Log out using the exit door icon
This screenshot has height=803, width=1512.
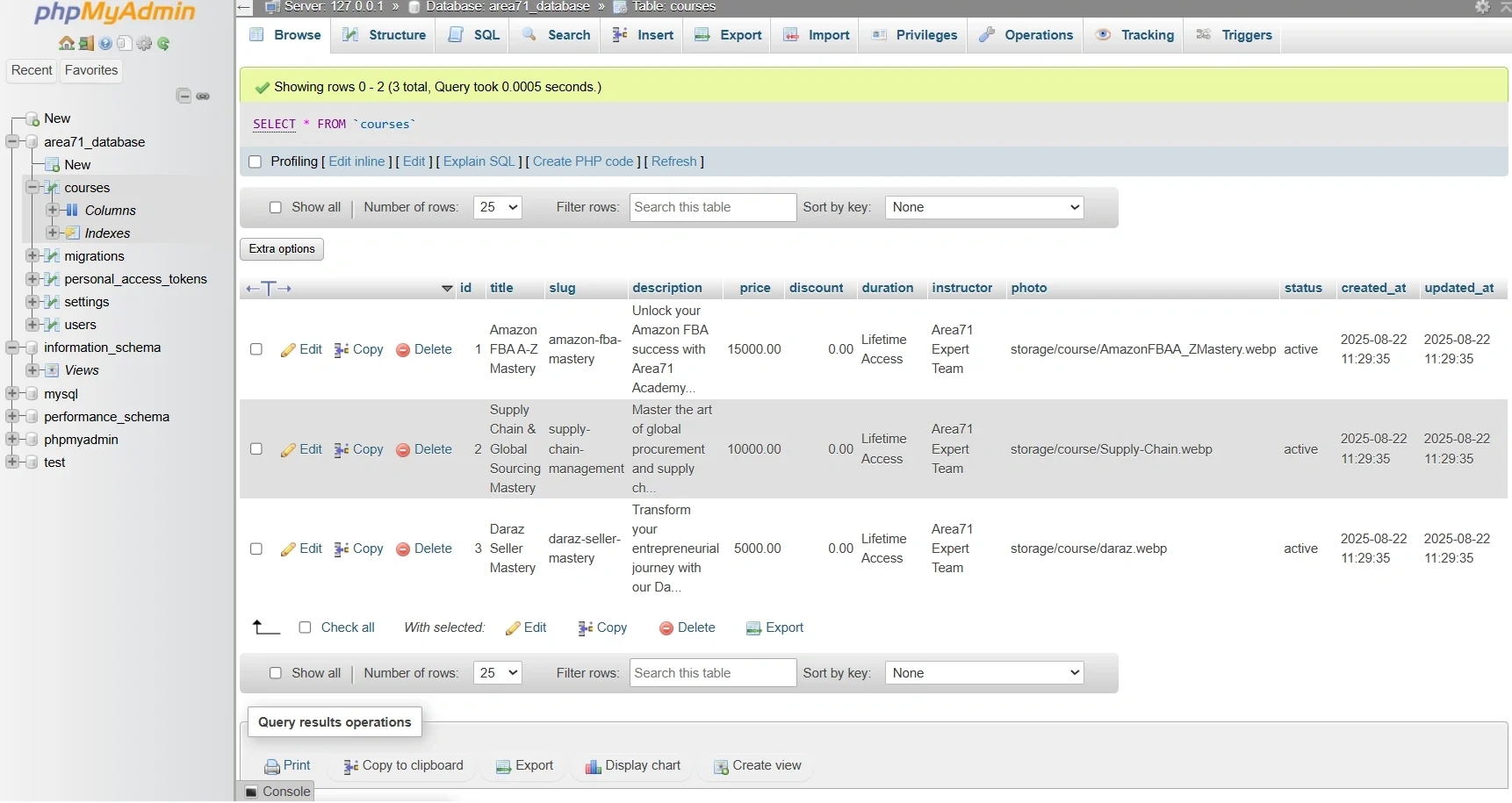[86, 43]
